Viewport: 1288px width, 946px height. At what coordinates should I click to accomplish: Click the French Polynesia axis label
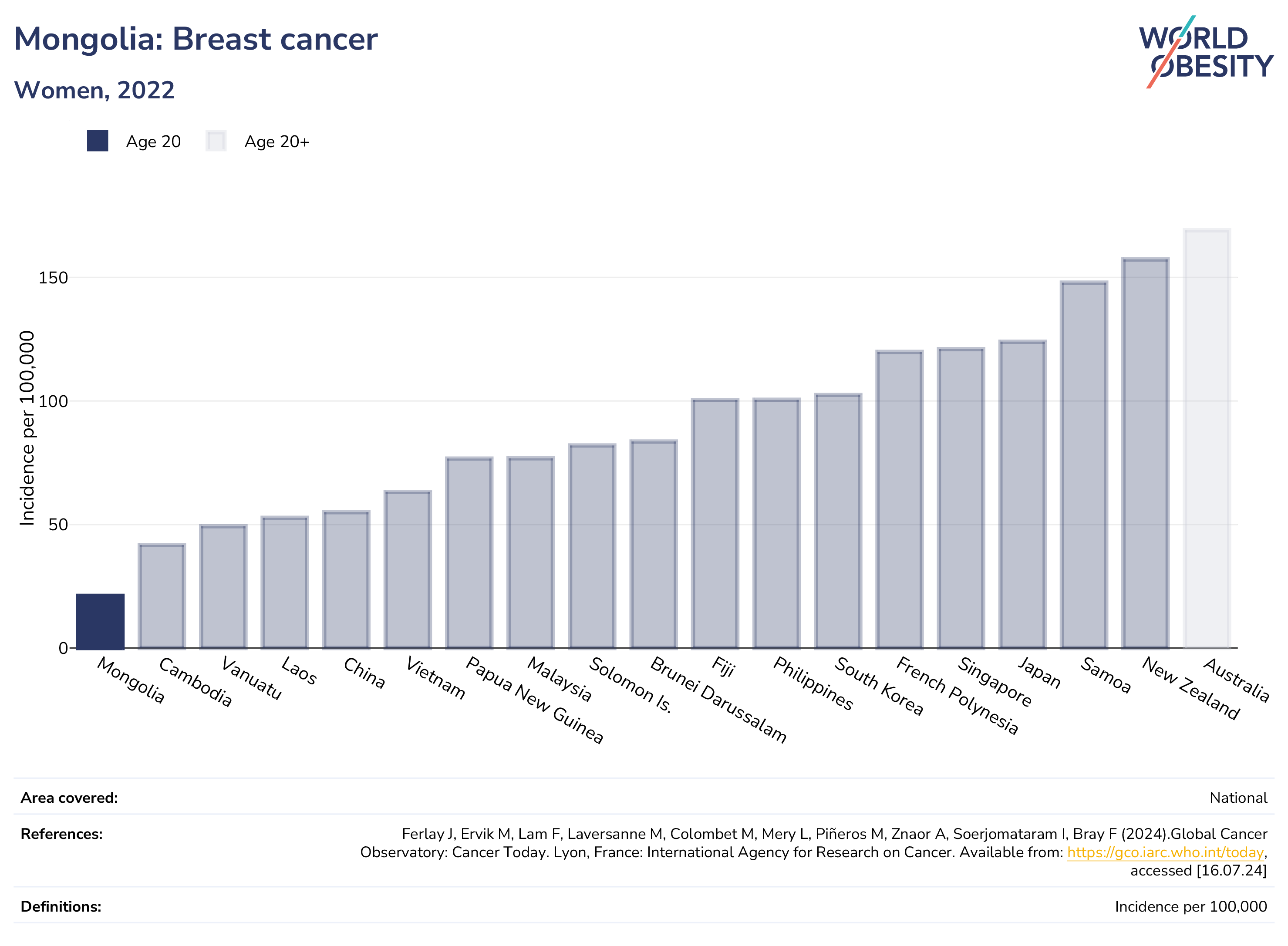click(x=957, y=696)
